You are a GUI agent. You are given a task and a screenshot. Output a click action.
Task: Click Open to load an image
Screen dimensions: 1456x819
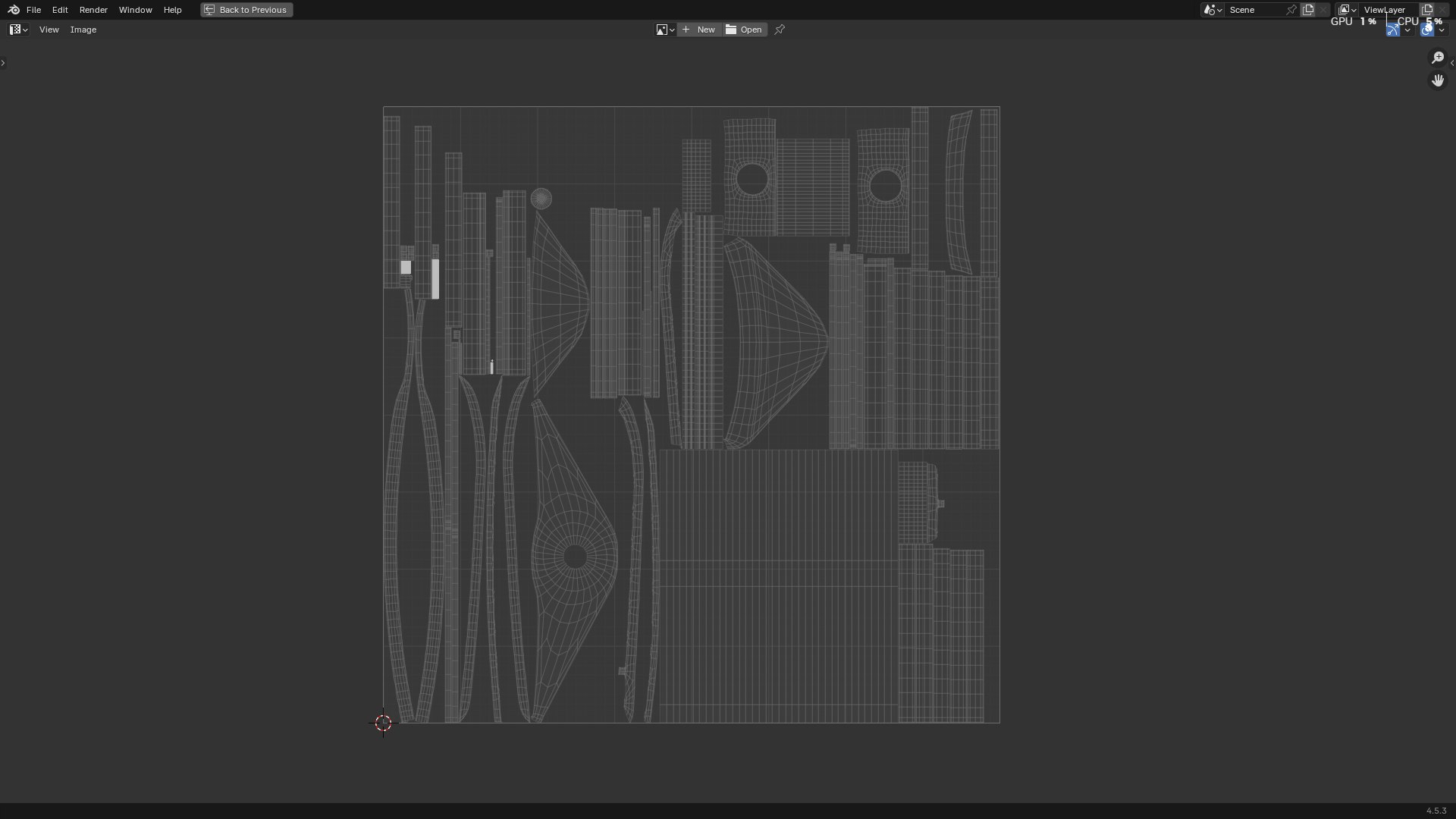744,30
